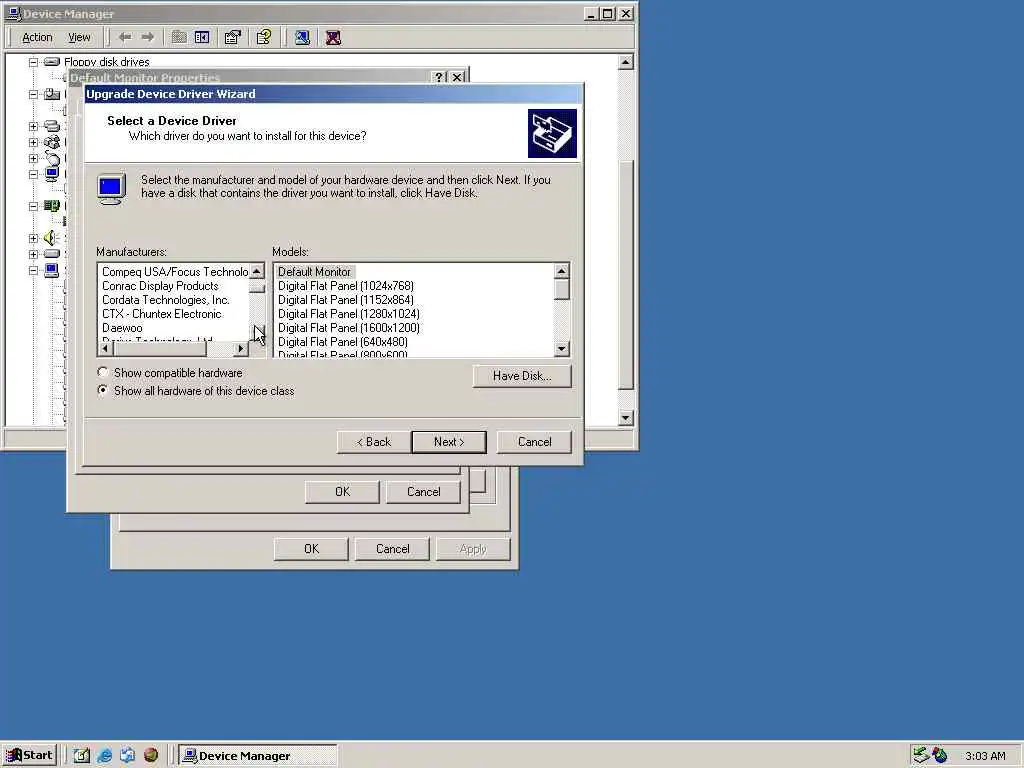Open the View menu

[79, 37]
